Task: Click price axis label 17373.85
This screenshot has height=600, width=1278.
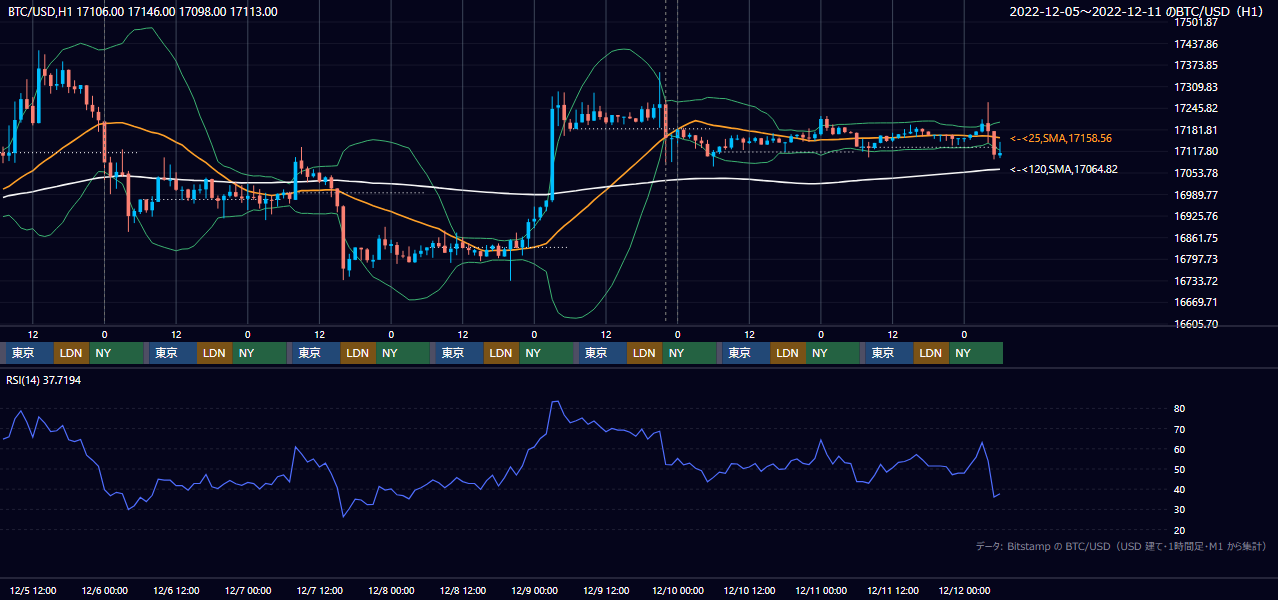Action: 1195,65
